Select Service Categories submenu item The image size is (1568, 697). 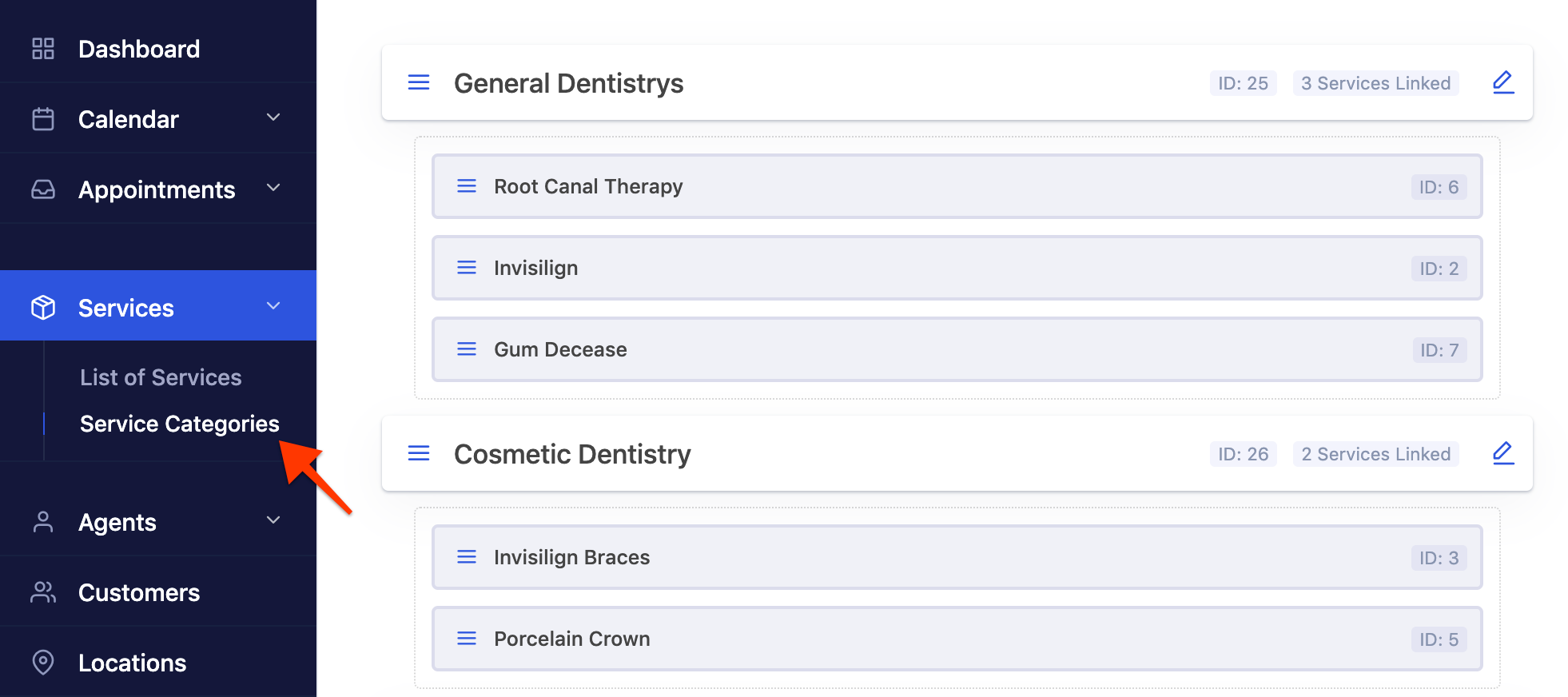coord(180,424)
